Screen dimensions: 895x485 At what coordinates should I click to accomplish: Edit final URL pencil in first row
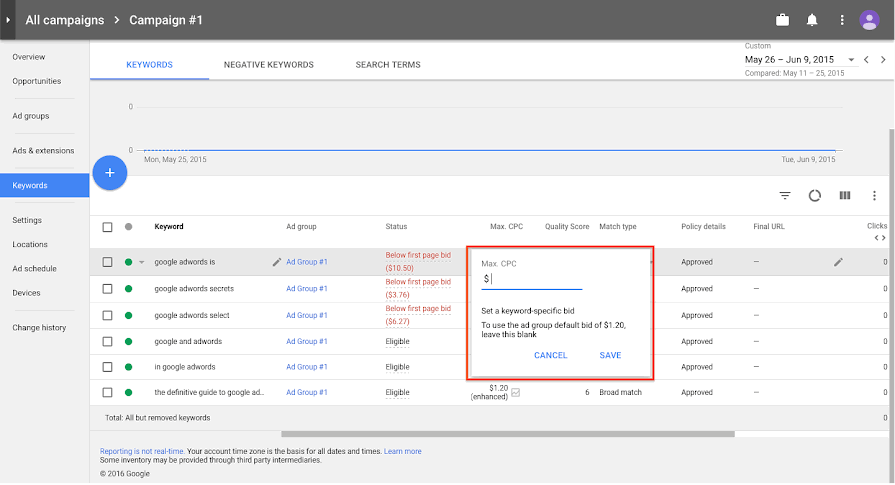[x=838, y=262]
